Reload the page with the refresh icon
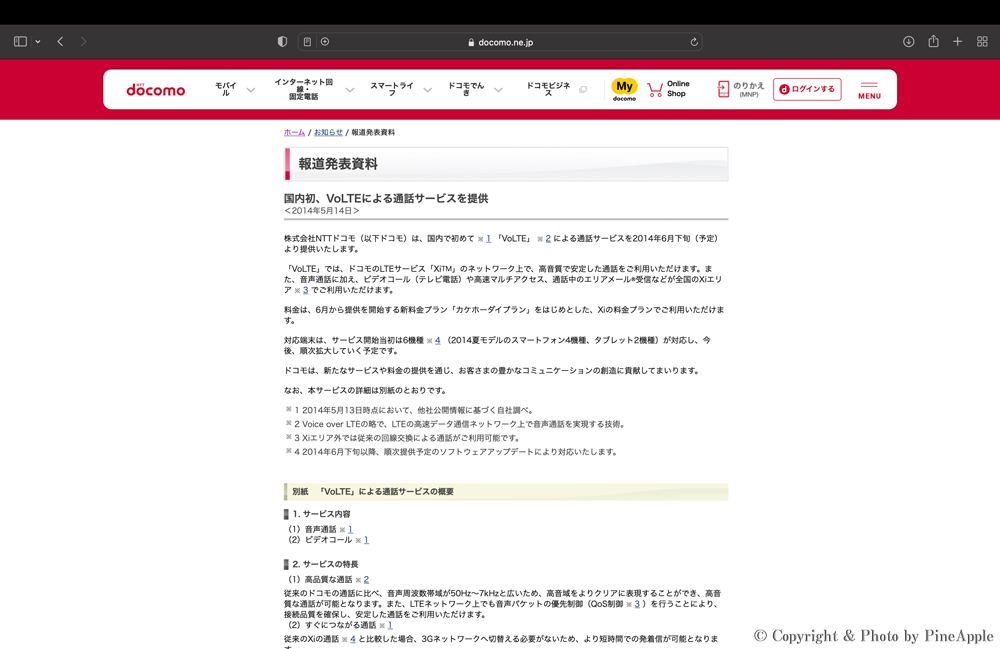 click(694, 42)
